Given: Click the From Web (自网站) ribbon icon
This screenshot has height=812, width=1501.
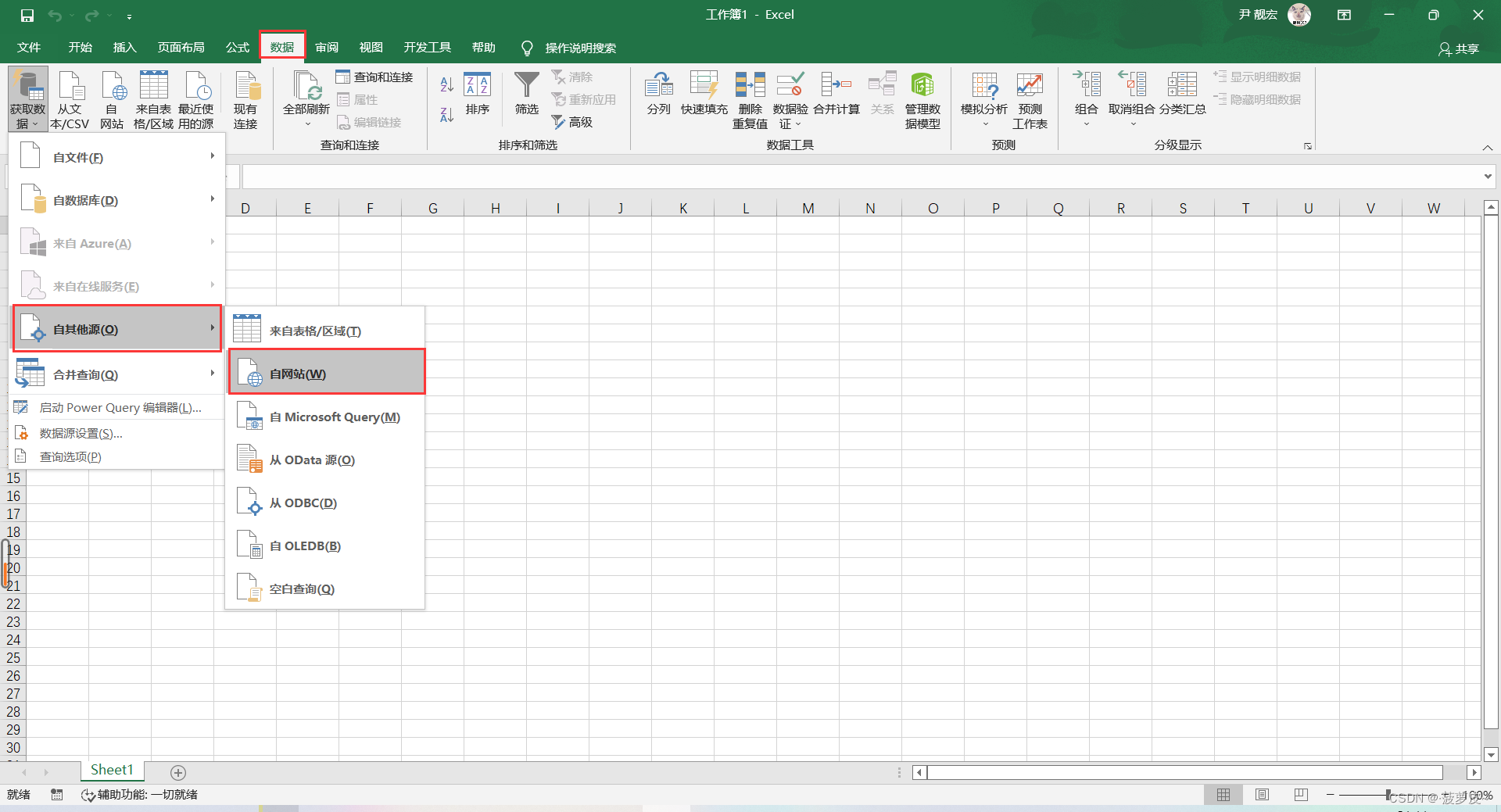Looking at the screenshot, I should [112, 98].
